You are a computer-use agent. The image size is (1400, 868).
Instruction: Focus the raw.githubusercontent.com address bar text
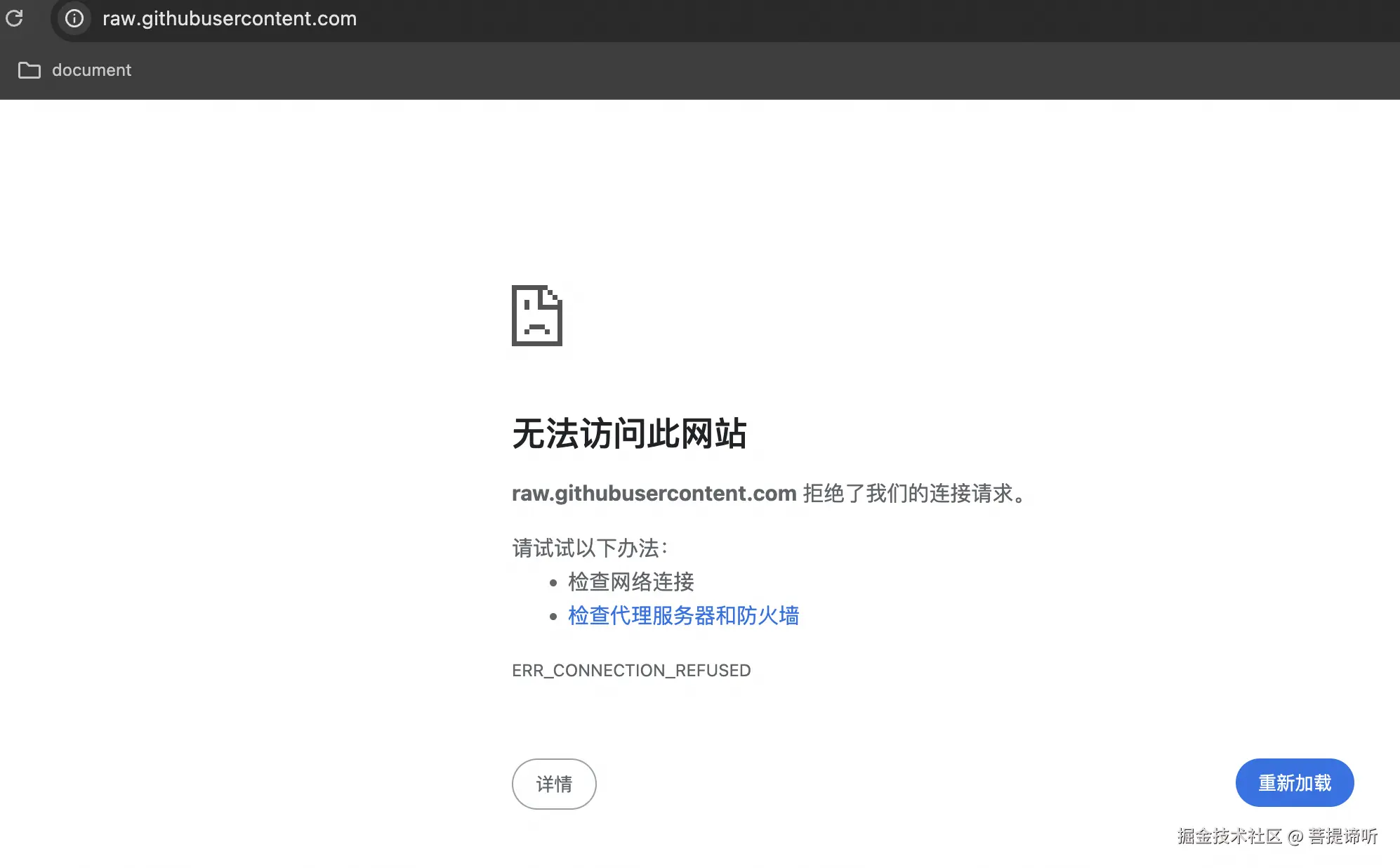tap(230, 18)
